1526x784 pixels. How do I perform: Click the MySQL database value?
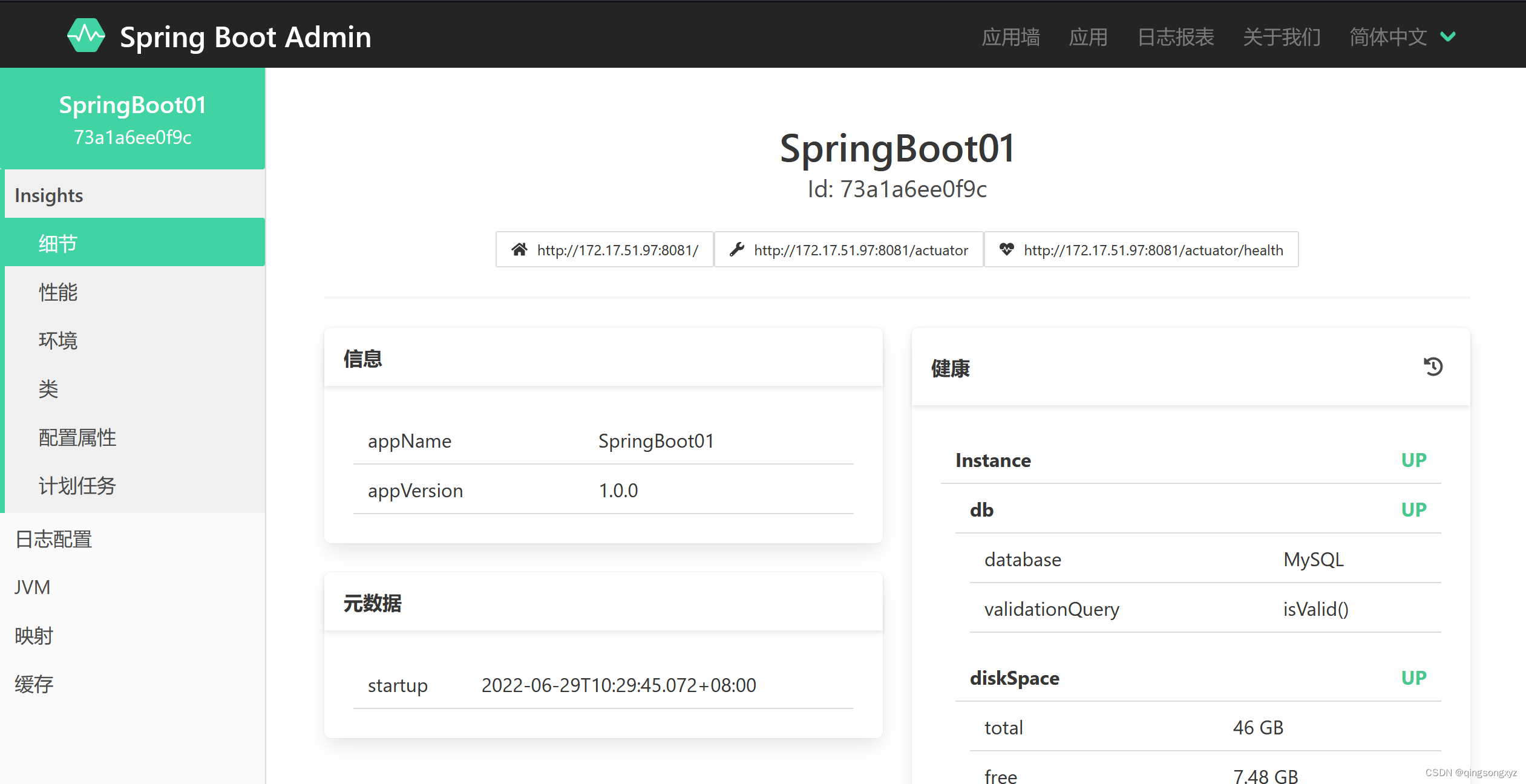(1314, 560)
